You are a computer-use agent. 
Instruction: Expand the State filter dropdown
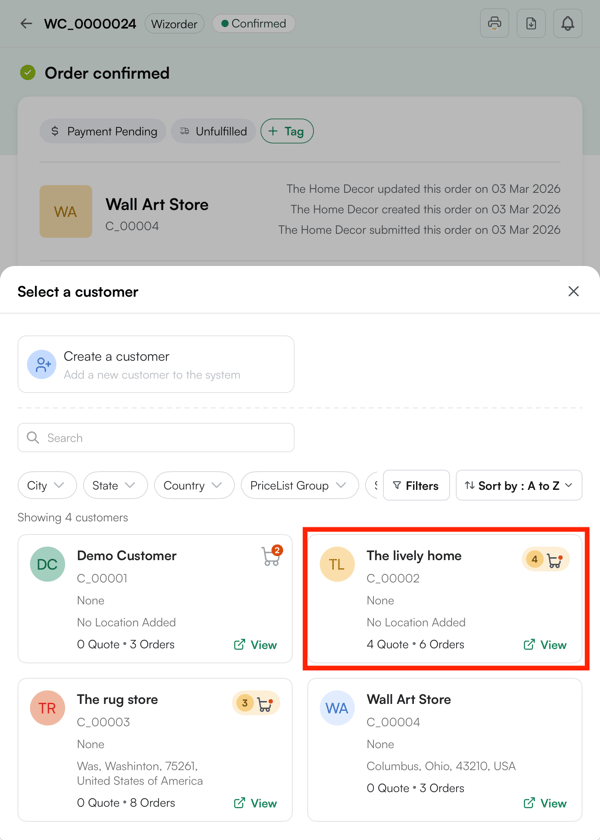(115, 485)
